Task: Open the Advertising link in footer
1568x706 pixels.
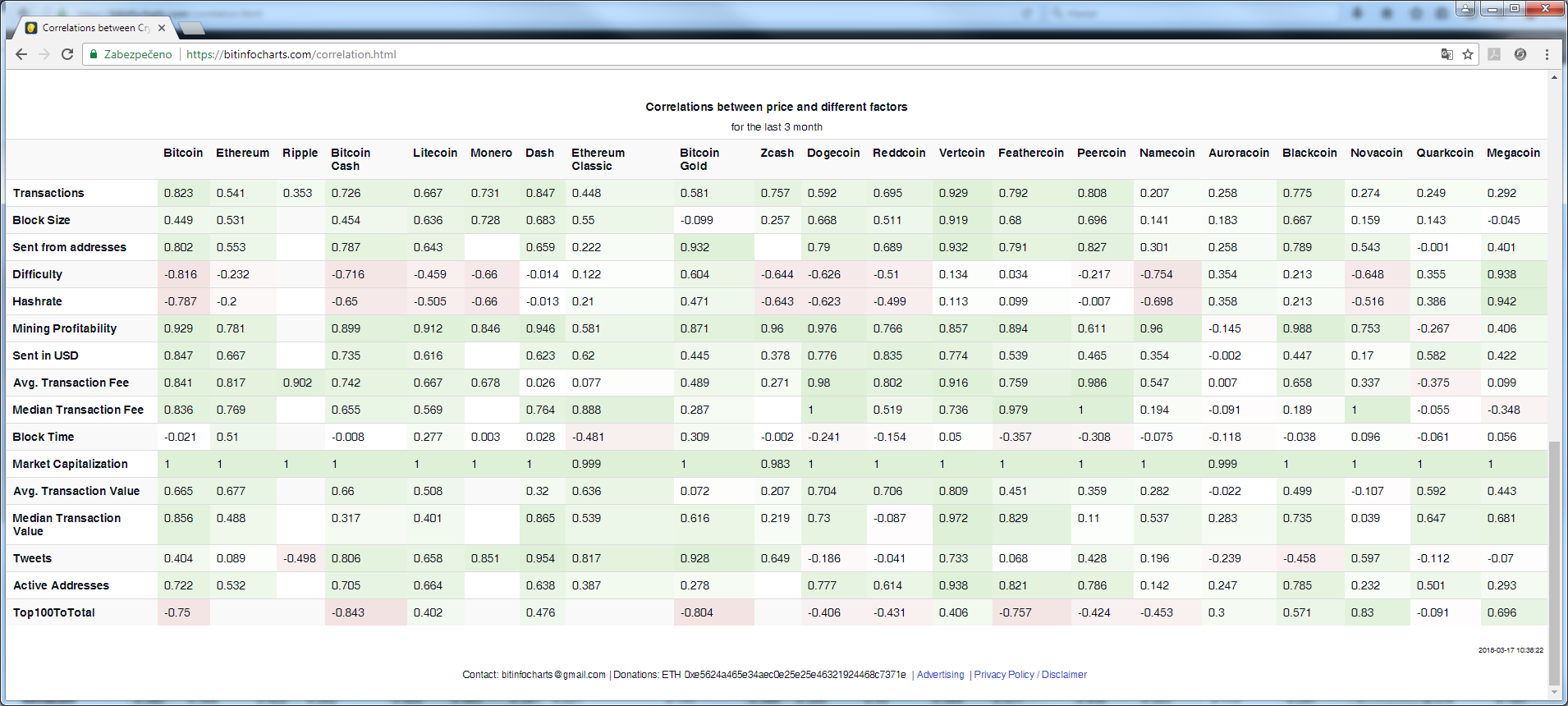Action: pos(940,675)
